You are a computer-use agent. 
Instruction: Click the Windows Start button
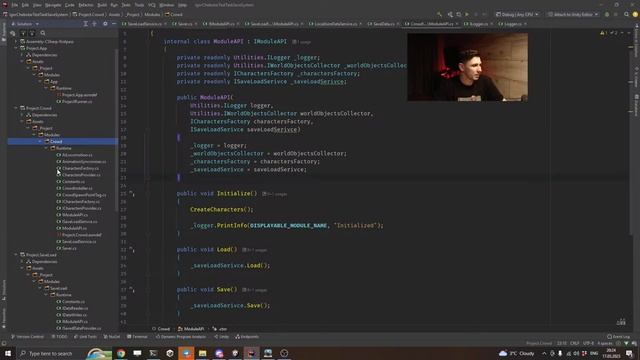click(8, 353)
